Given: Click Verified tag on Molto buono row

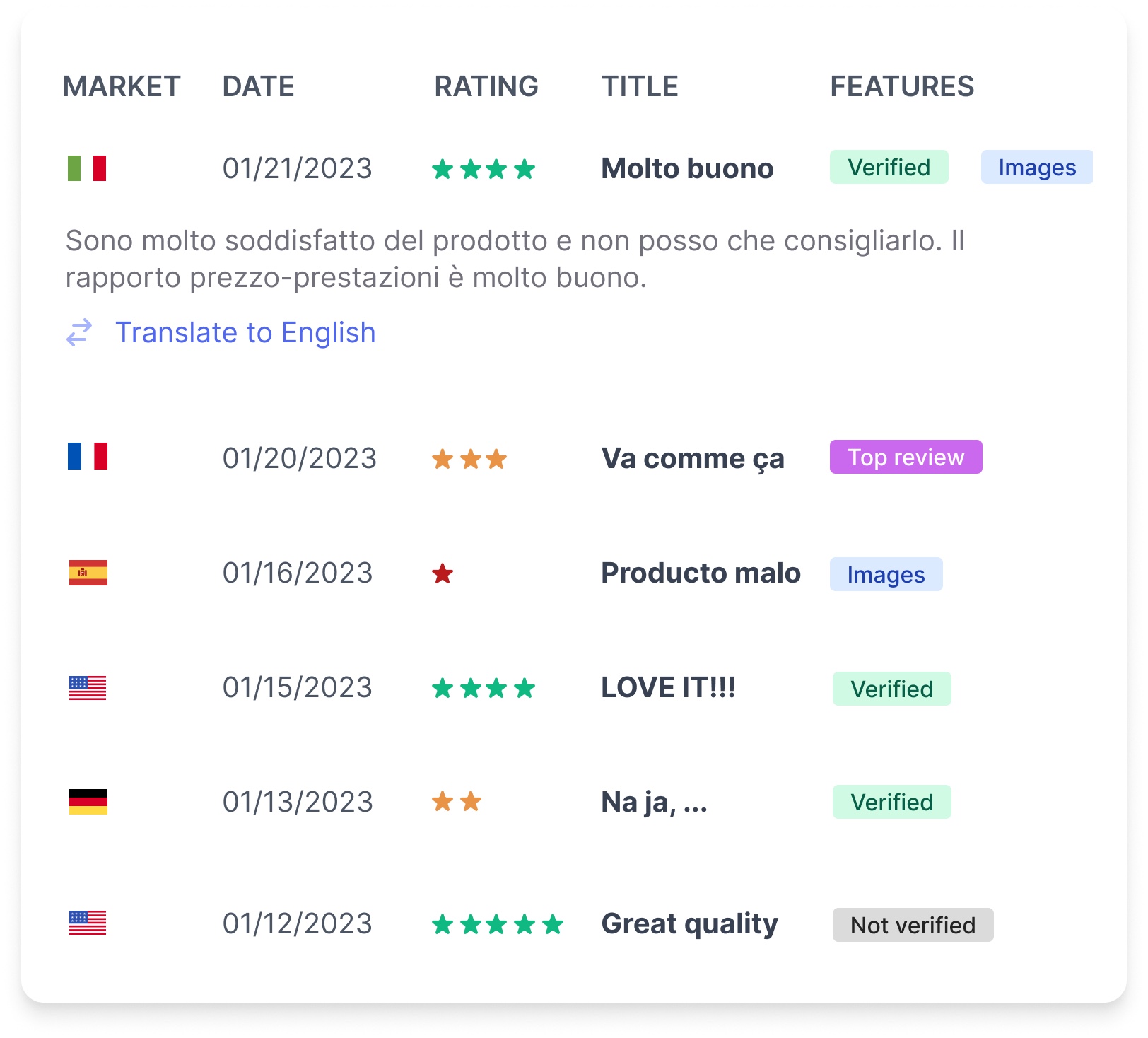Looking at the screenshot, I should coord(889,168).
